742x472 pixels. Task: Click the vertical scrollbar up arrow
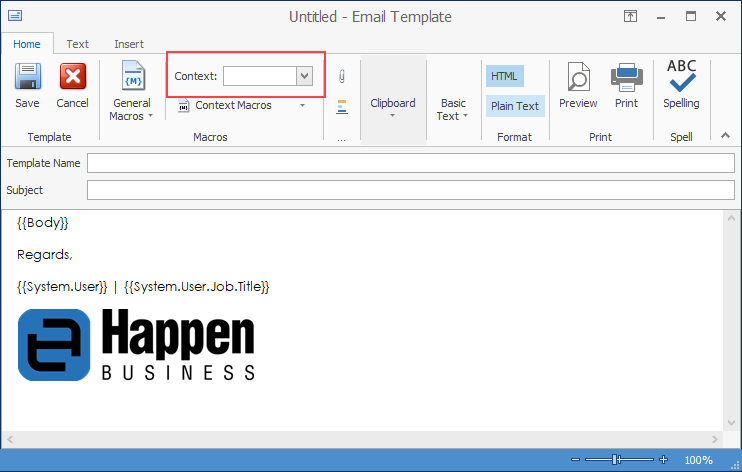coord(731,218)
